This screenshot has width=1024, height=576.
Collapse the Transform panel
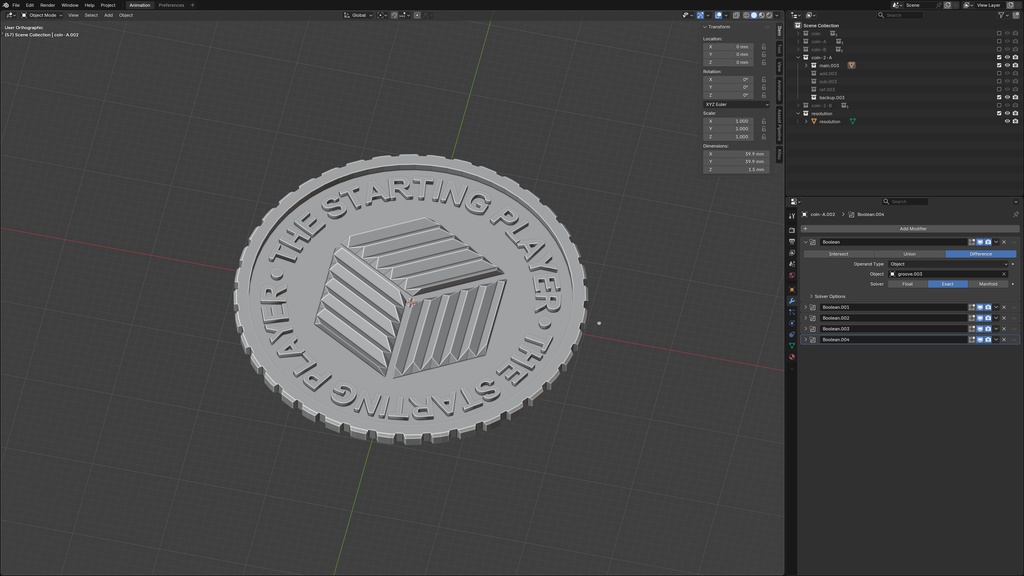[716, 27]
